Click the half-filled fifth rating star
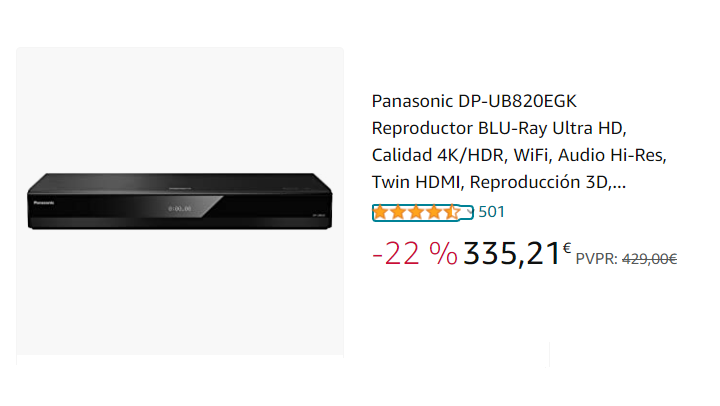 pyautogui.click(x=451, y=212)
